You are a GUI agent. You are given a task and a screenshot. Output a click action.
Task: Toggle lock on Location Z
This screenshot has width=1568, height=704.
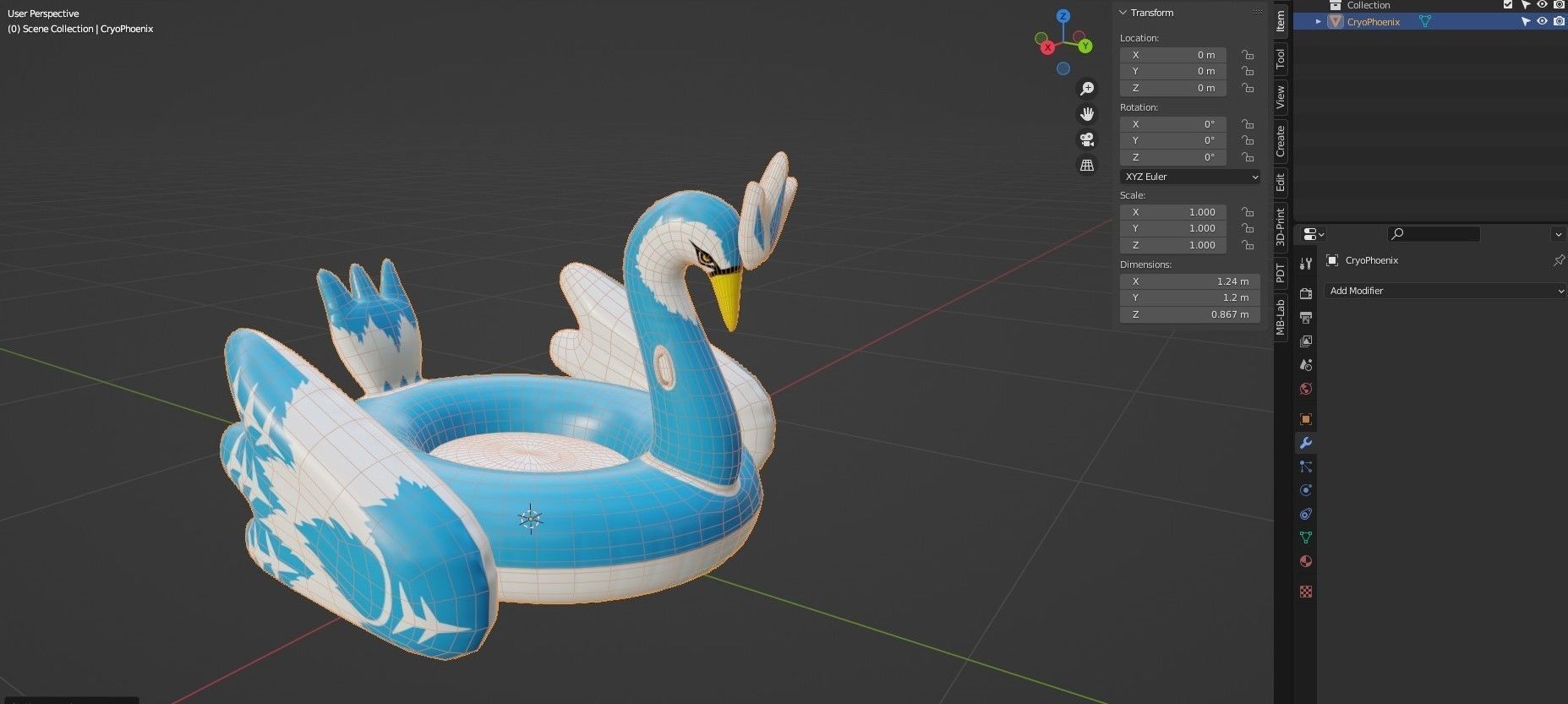[x=1248, y=88]
